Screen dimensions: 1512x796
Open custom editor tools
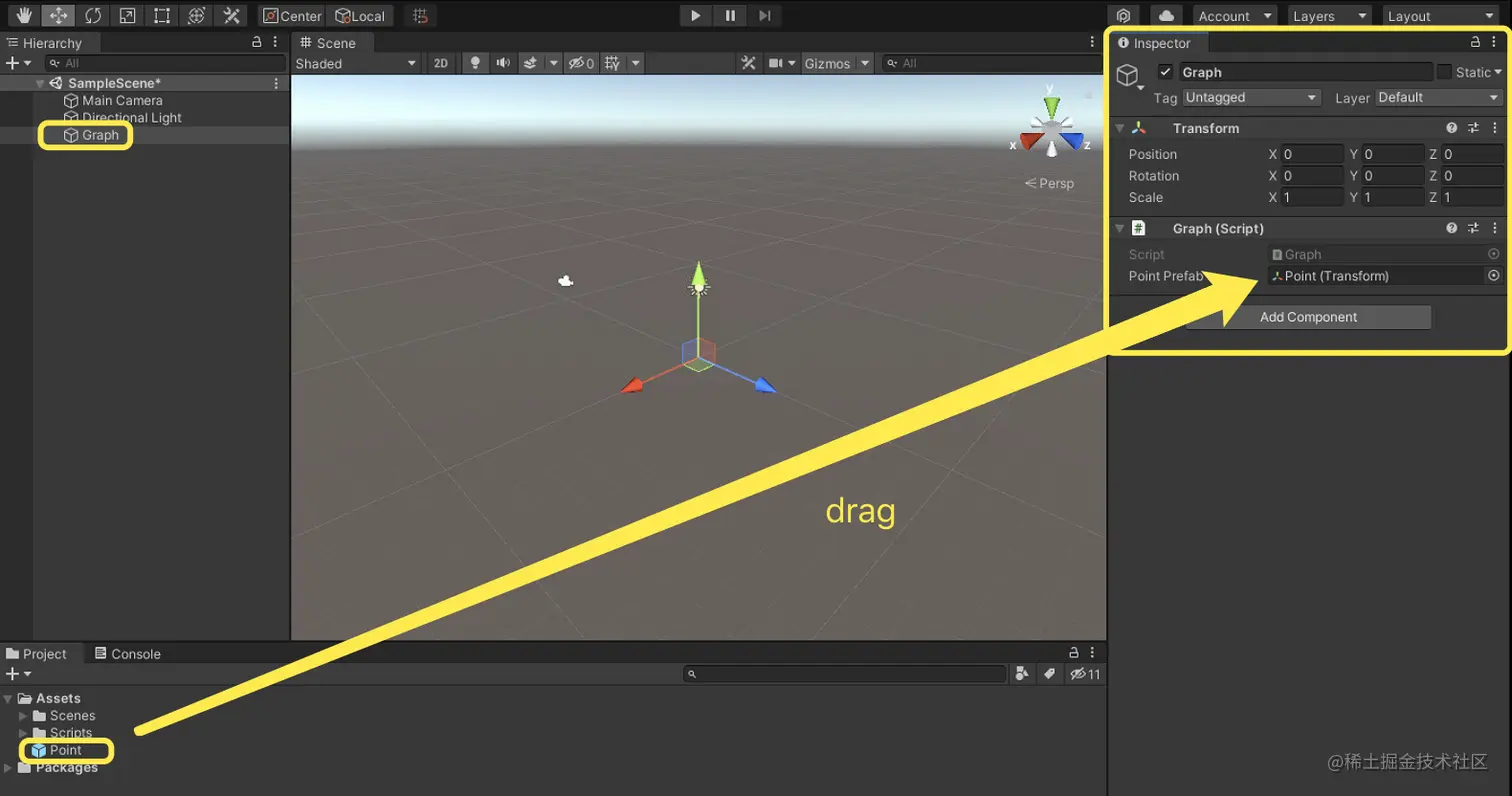pyautogui.click(x=231, y=15)
